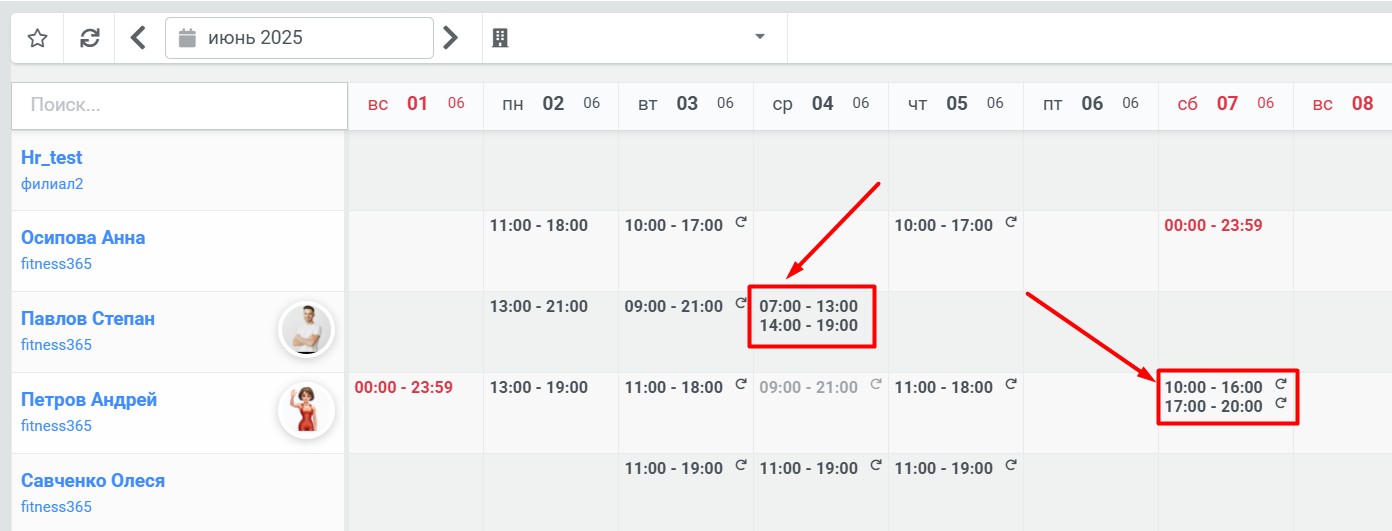Click repeat icon on Савченко Wednesday shift
The width and height of the screenshot is (1392, 531).
[x=876, y=465]
